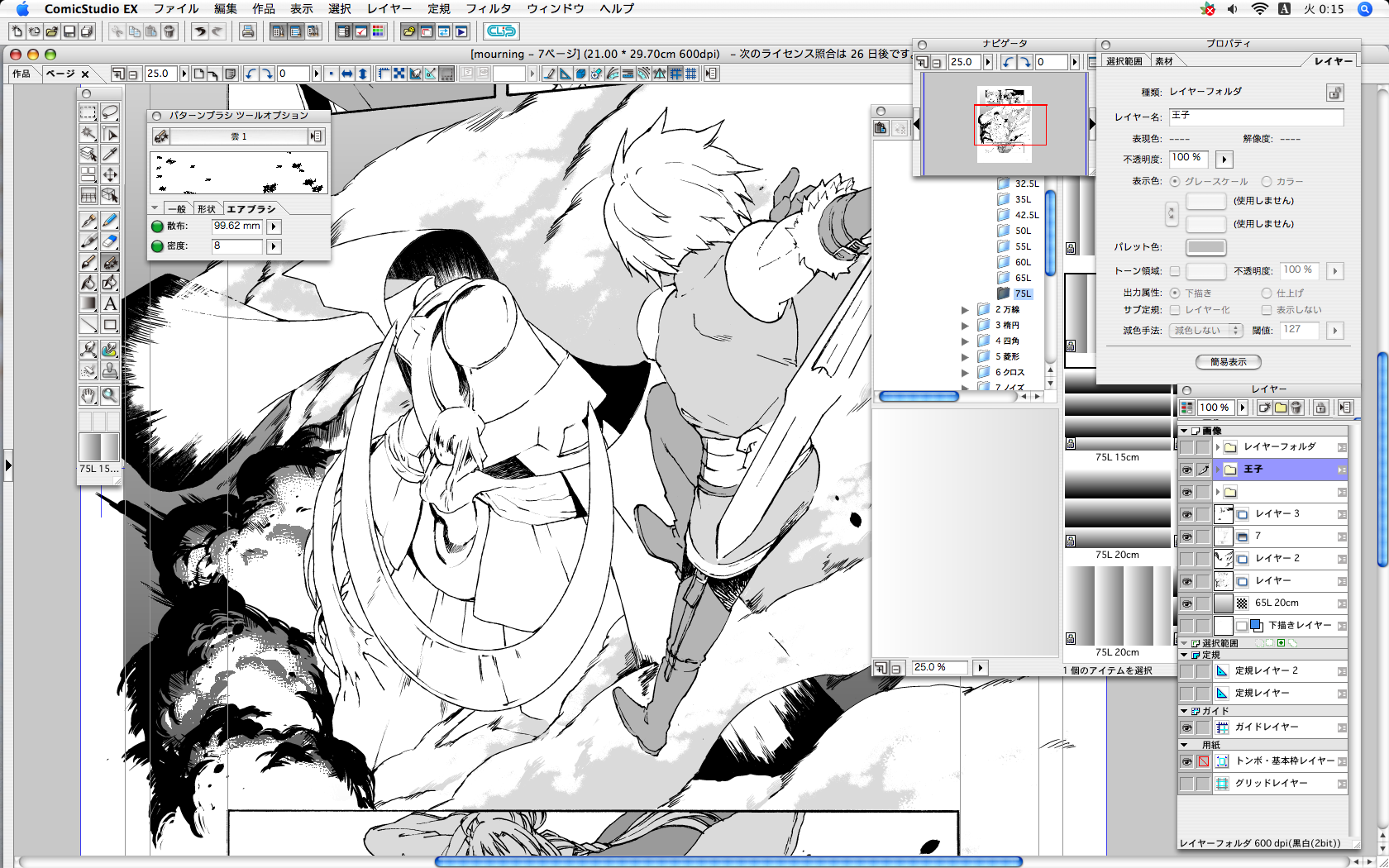1389x868 pixels.
Task: Open the ファイル menu
Action: (x=176, y=8)
